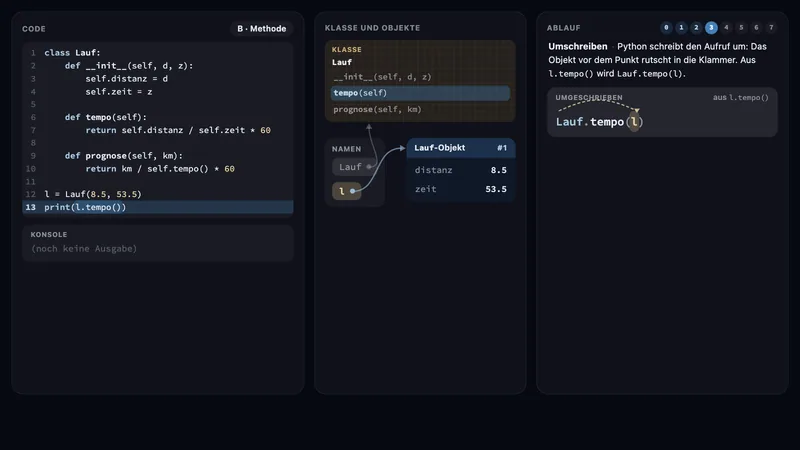Click the highlighted l argument in Lauf.tempo(l)
Screen dimensions: 800x450
pos(634,122)
